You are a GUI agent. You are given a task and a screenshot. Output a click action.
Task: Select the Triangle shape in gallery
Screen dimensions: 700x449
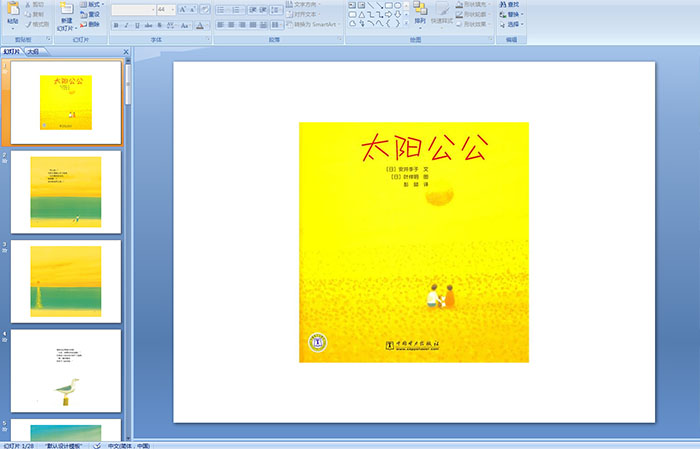(362, 14)
